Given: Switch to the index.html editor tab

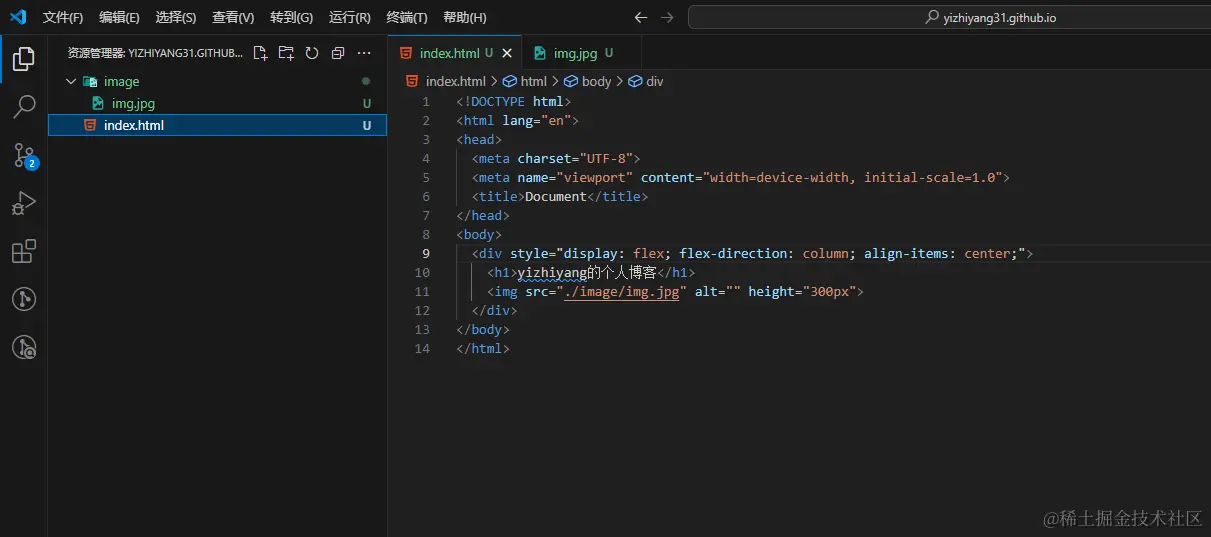Looking at the screenshot, I should click(455, 54).
